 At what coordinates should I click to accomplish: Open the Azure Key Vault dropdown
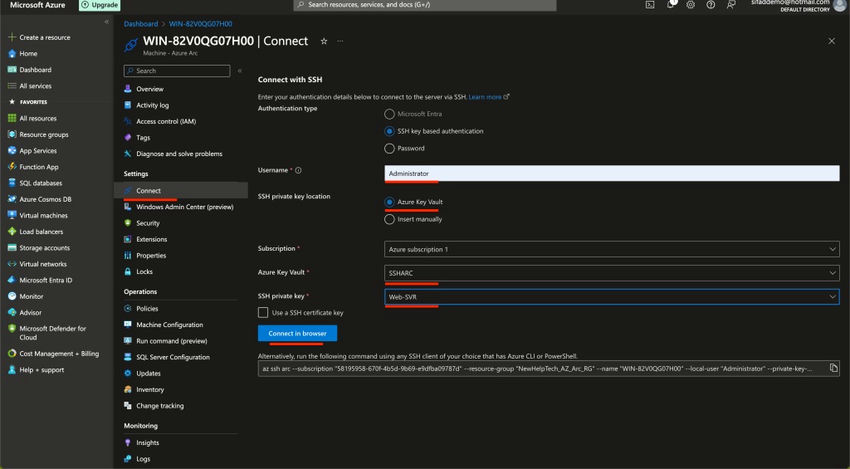pos(612,273)
